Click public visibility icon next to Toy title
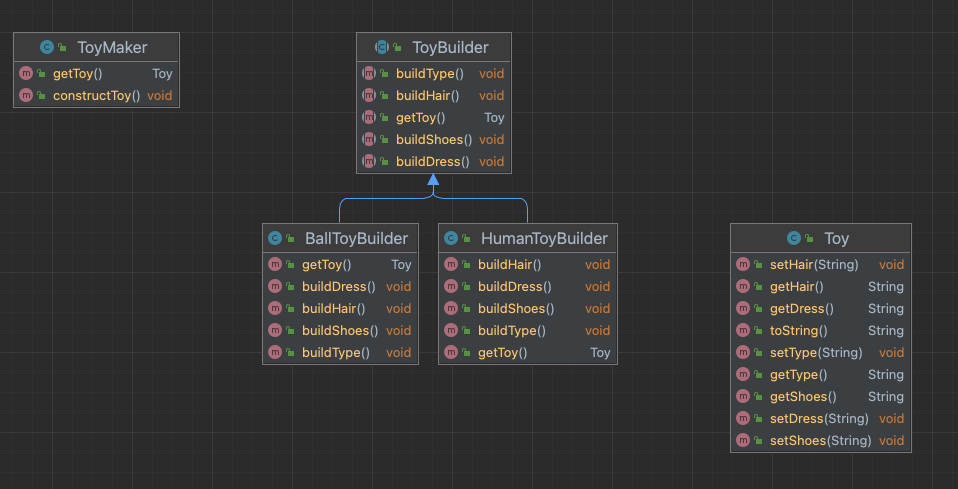958x489 pixels. [x=809, y=238]
